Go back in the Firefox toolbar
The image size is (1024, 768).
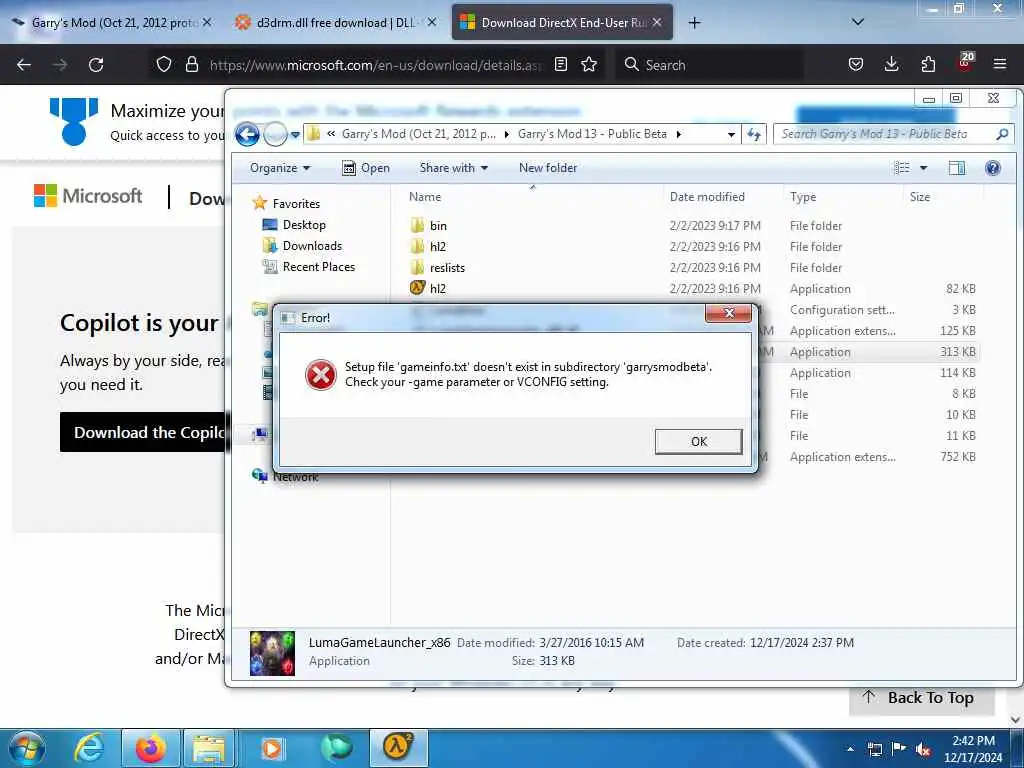point(24,65)
